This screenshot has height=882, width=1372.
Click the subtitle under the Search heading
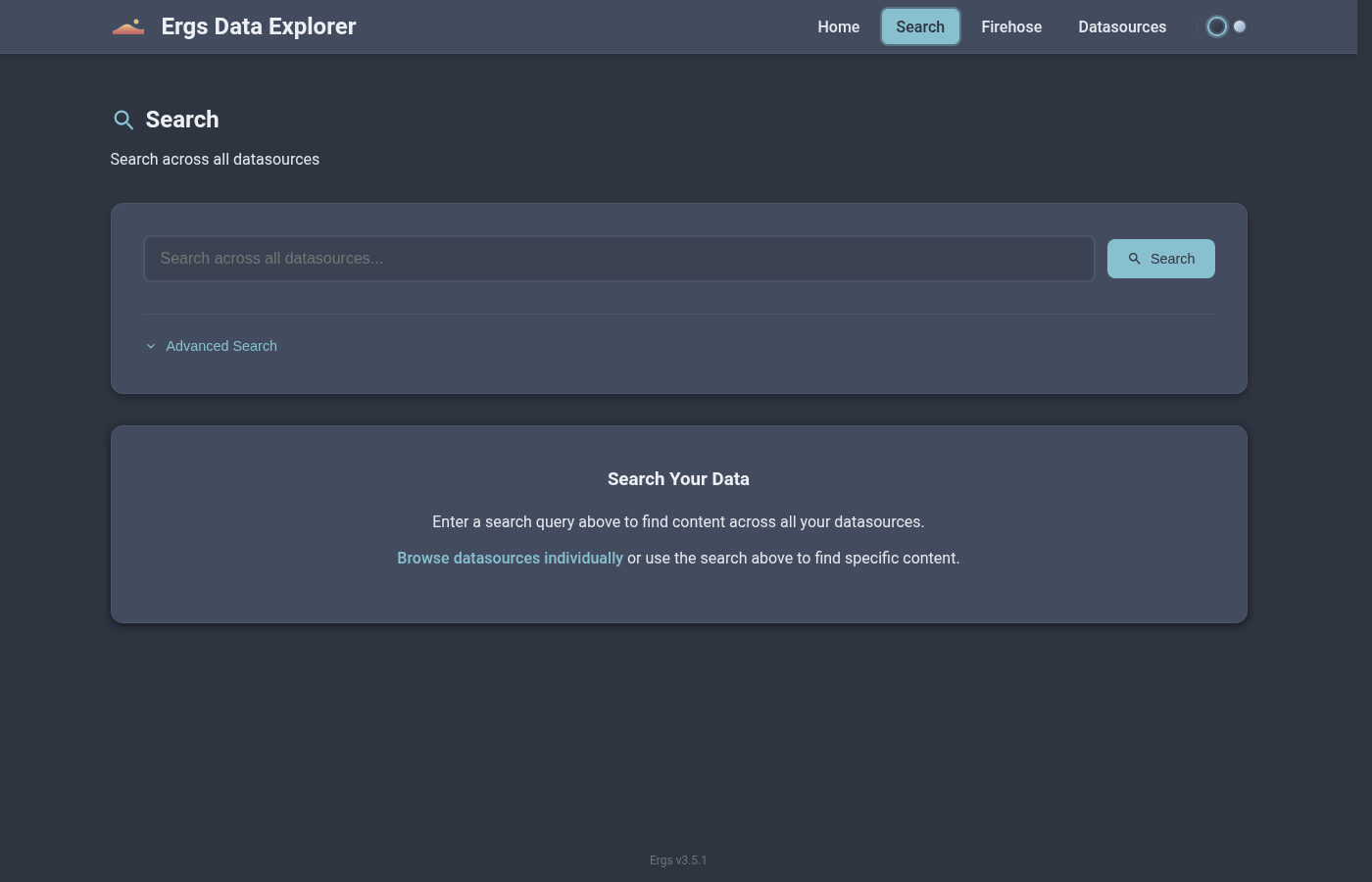[x=215, y=159]
